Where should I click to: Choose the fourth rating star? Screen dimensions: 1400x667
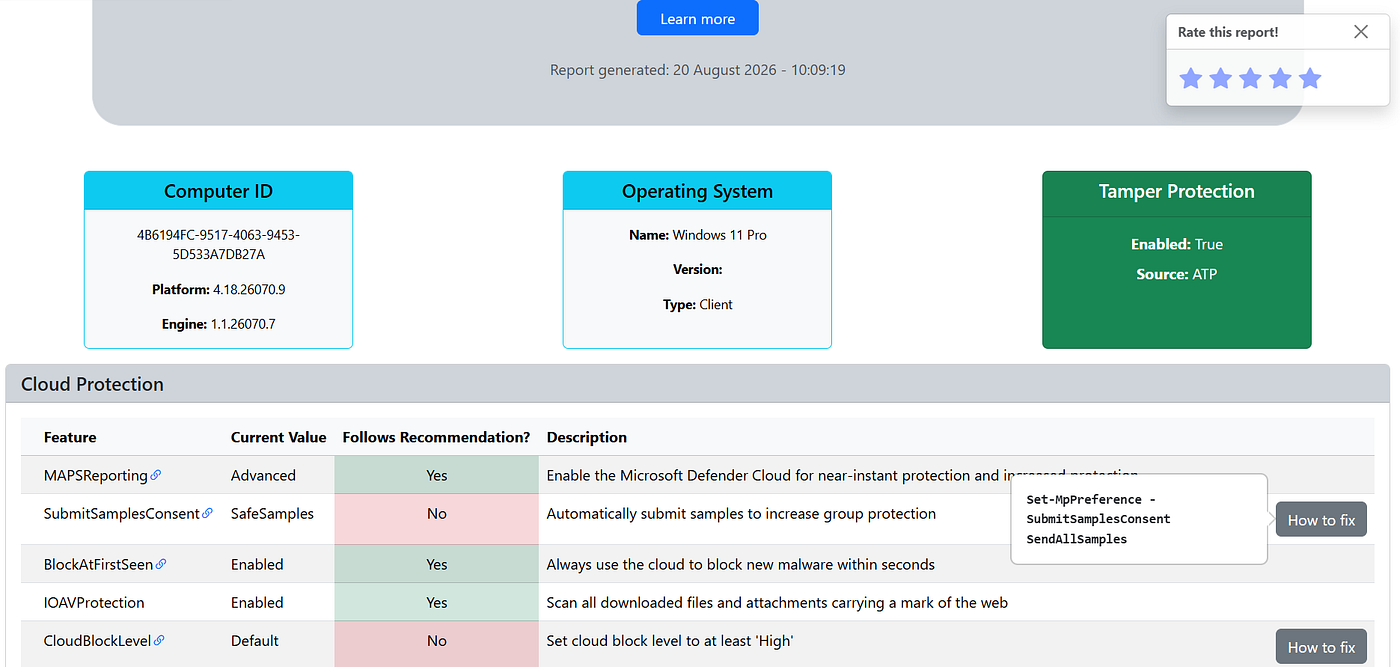tap(1280, 78)
